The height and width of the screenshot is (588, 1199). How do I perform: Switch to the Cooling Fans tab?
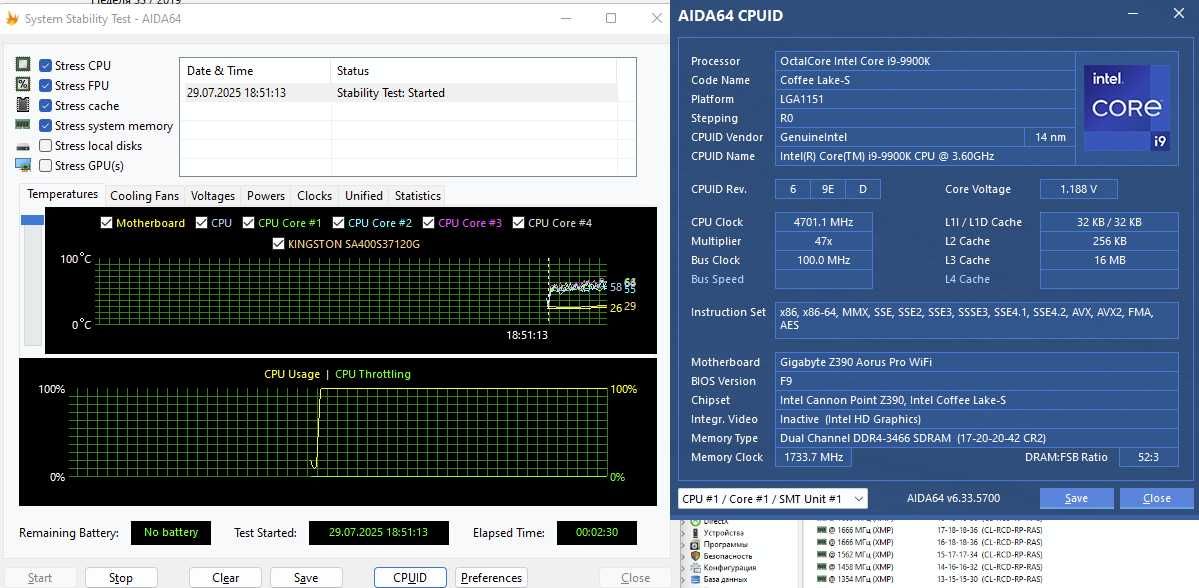tap(145, 196)
